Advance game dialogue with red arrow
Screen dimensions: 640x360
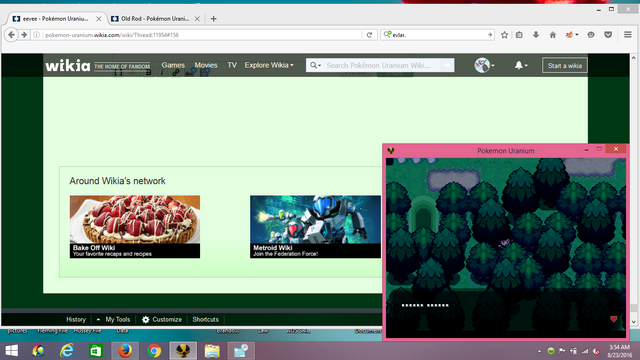(613, 319)
